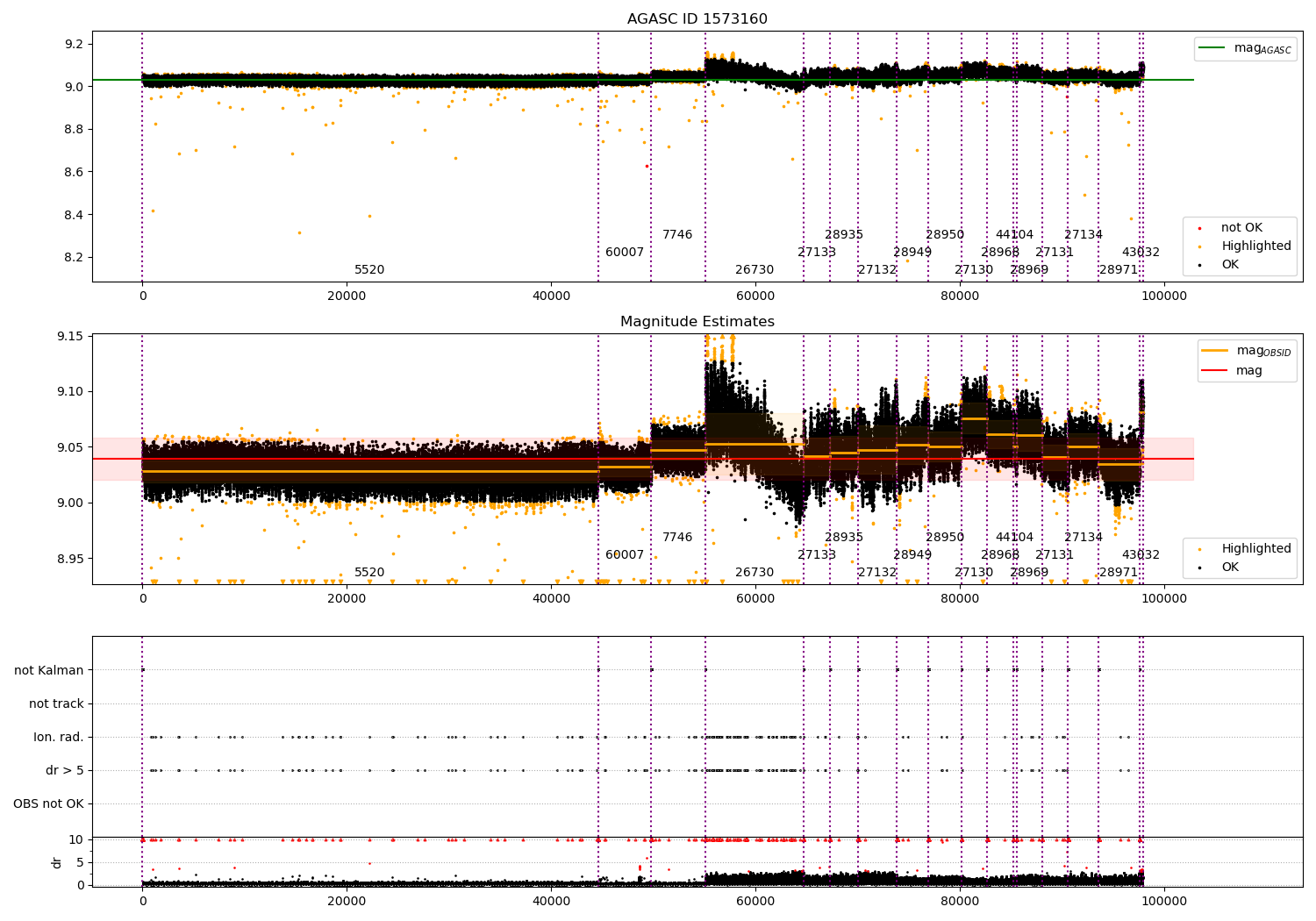Viewport: 1316px width, 921px height.
Task: Select 'OK' in the Magnitude Estimates legend
Action: tap(1230, 568)
